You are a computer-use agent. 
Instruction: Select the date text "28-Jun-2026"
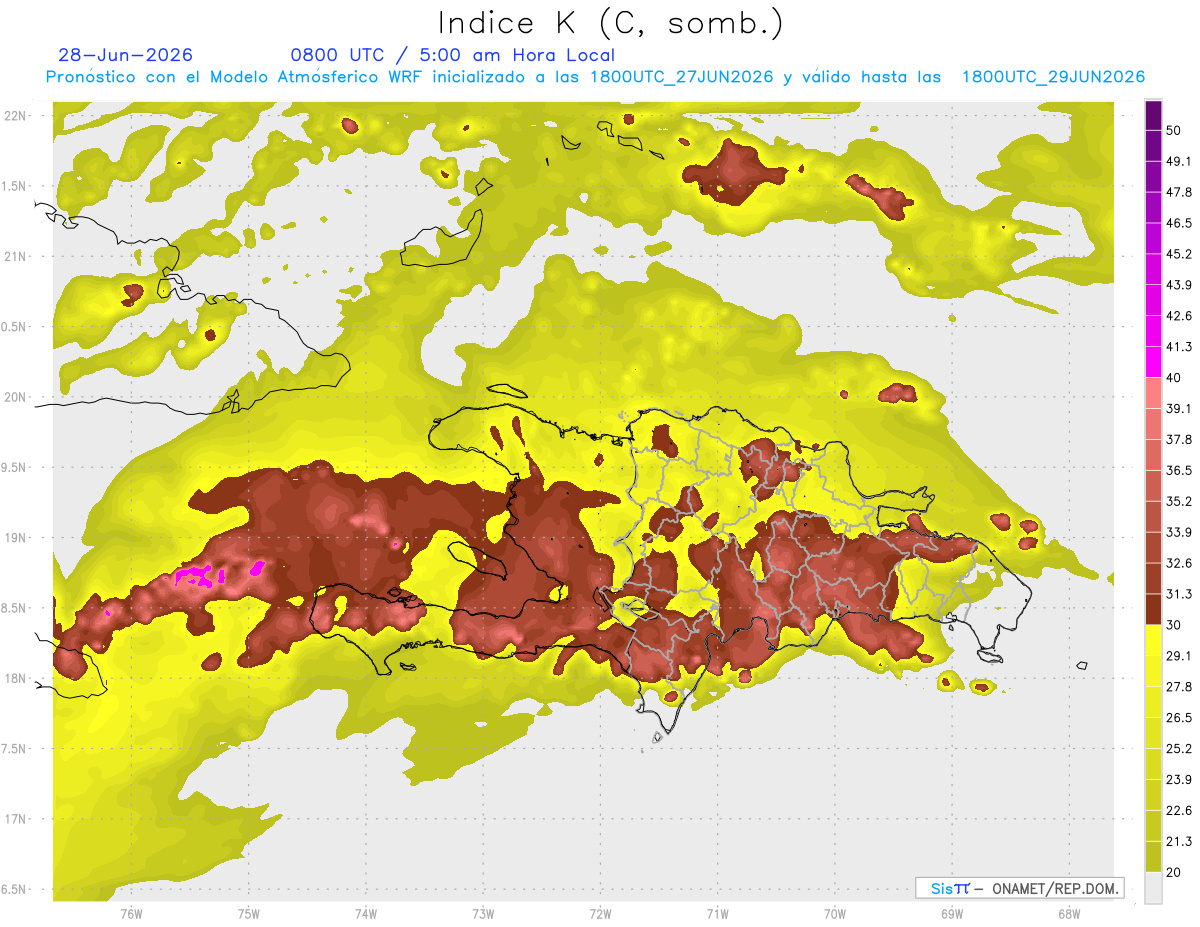(126, 55)
